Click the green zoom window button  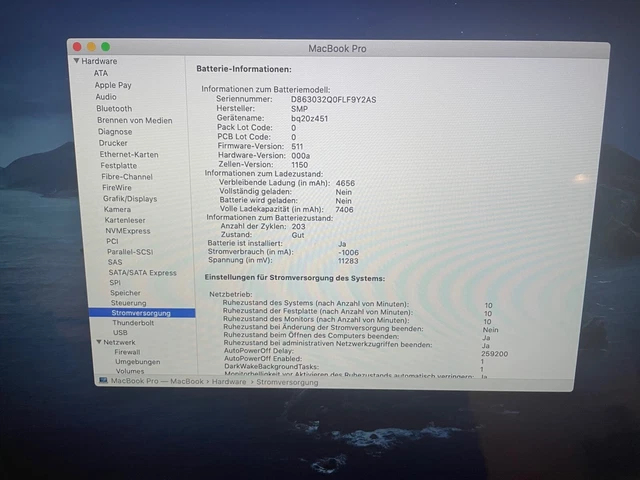coord(106,47)
